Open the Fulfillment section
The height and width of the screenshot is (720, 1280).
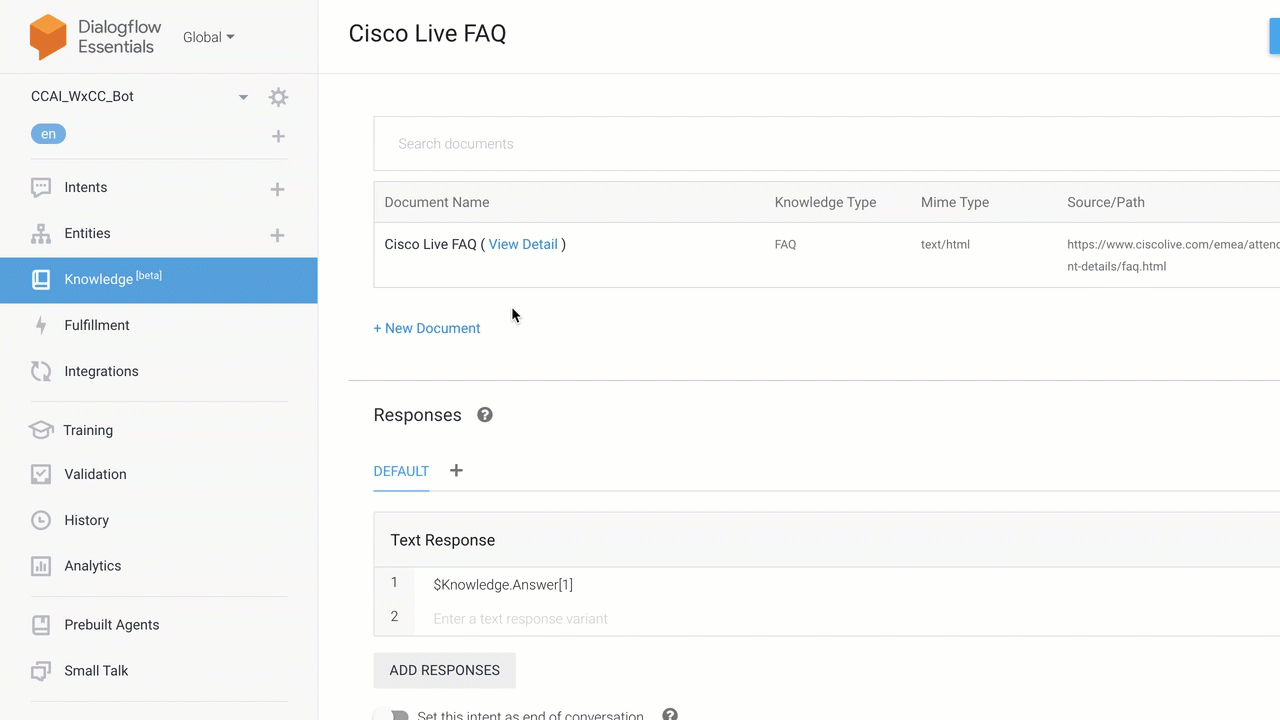point(97,325)
